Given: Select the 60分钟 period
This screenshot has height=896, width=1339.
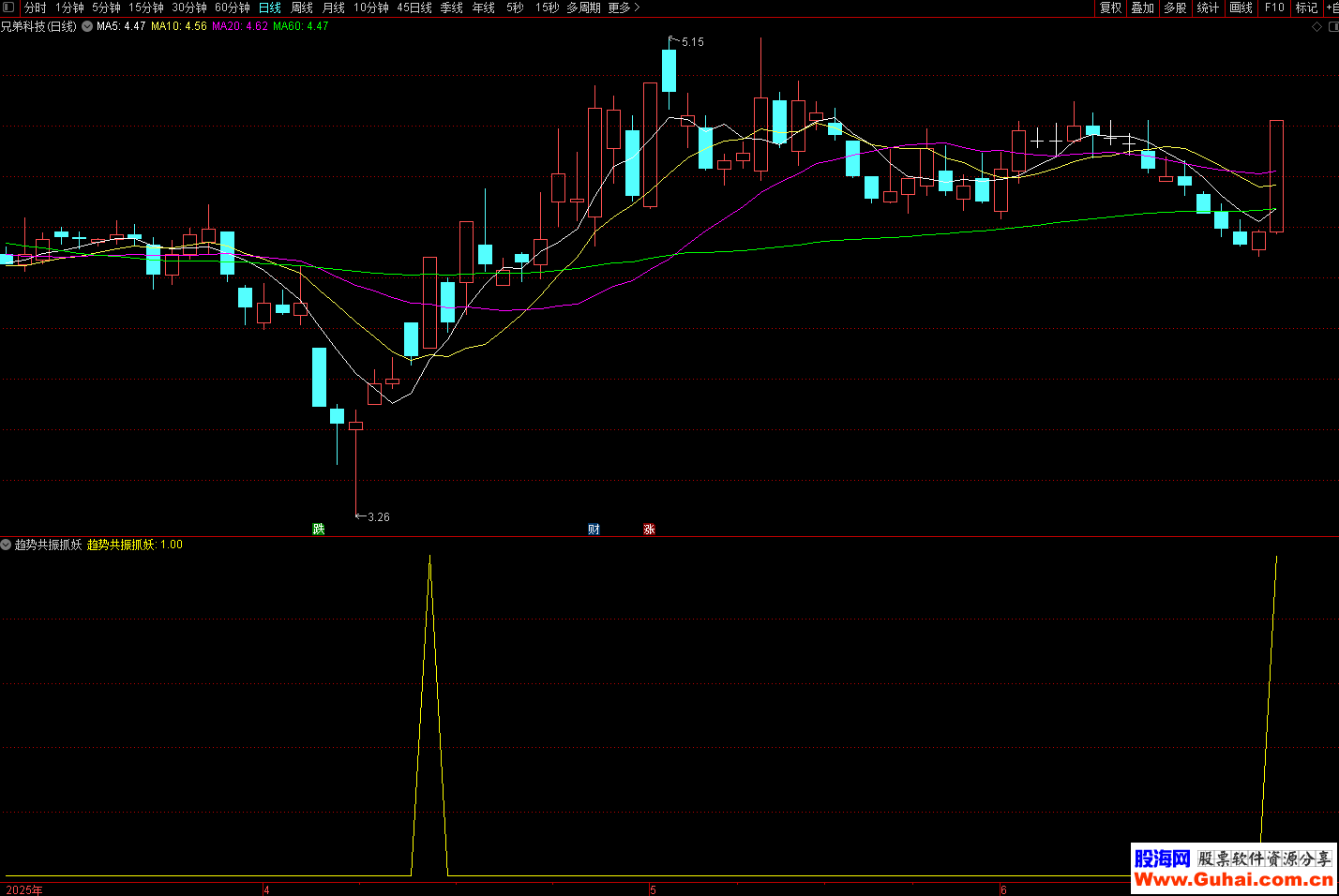Looking at the screenshot, I should [232, 7].
